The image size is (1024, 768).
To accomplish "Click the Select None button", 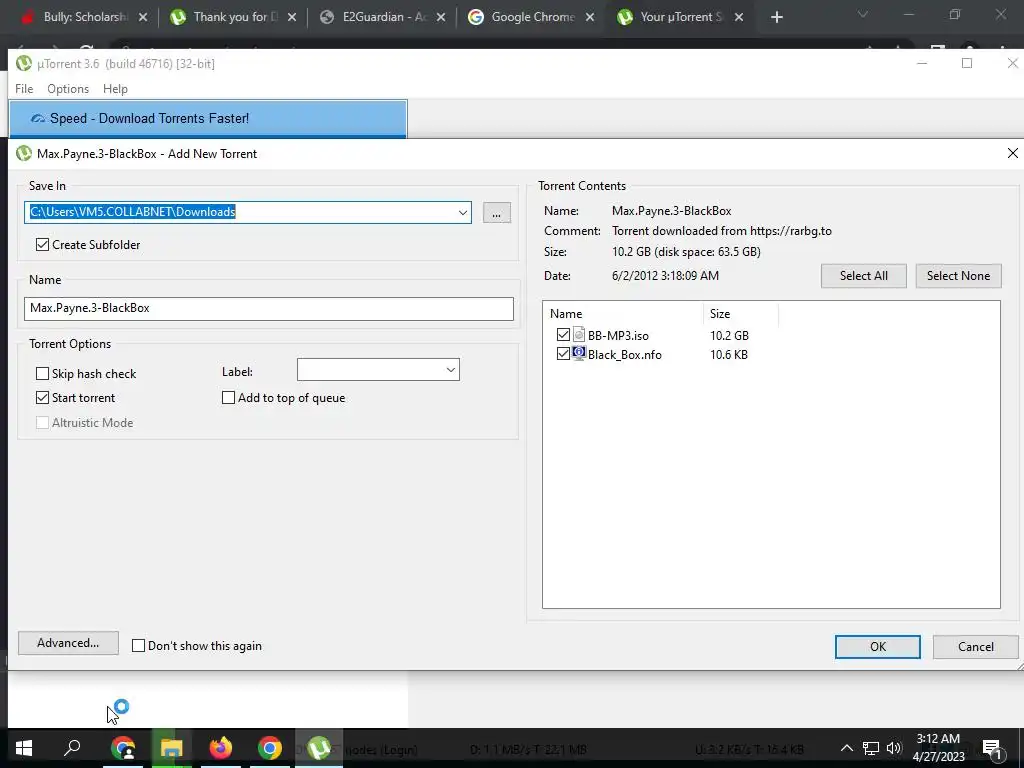I will coord(958,276).
